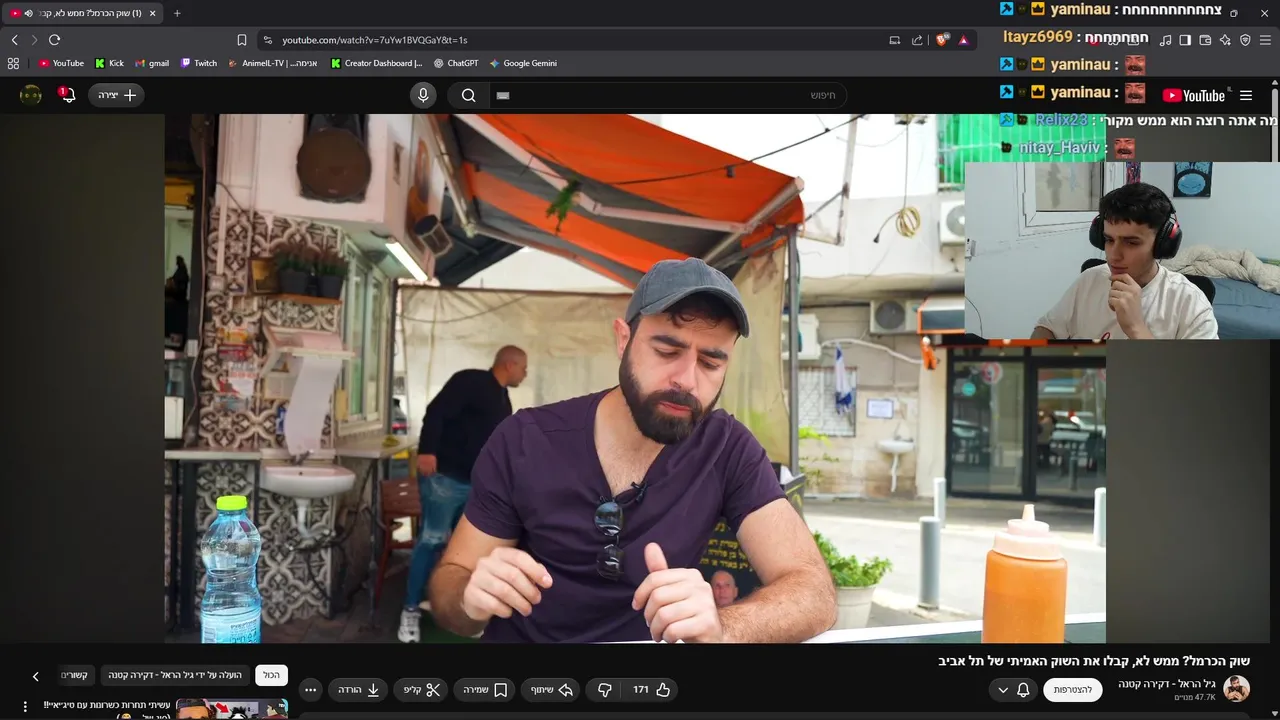Click the share page icon in address bar
1280x720 pixels.
click(917, 40)
